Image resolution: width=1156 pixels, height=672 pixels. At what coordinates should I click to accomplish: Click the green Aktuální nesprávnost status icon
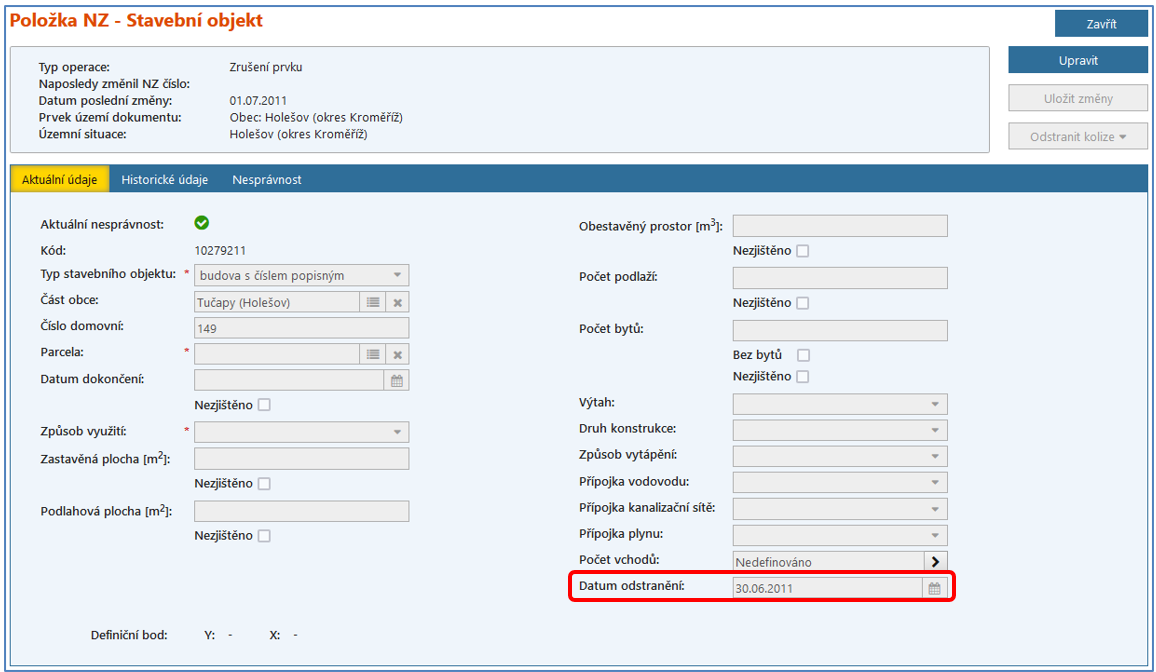click(202, 223)
